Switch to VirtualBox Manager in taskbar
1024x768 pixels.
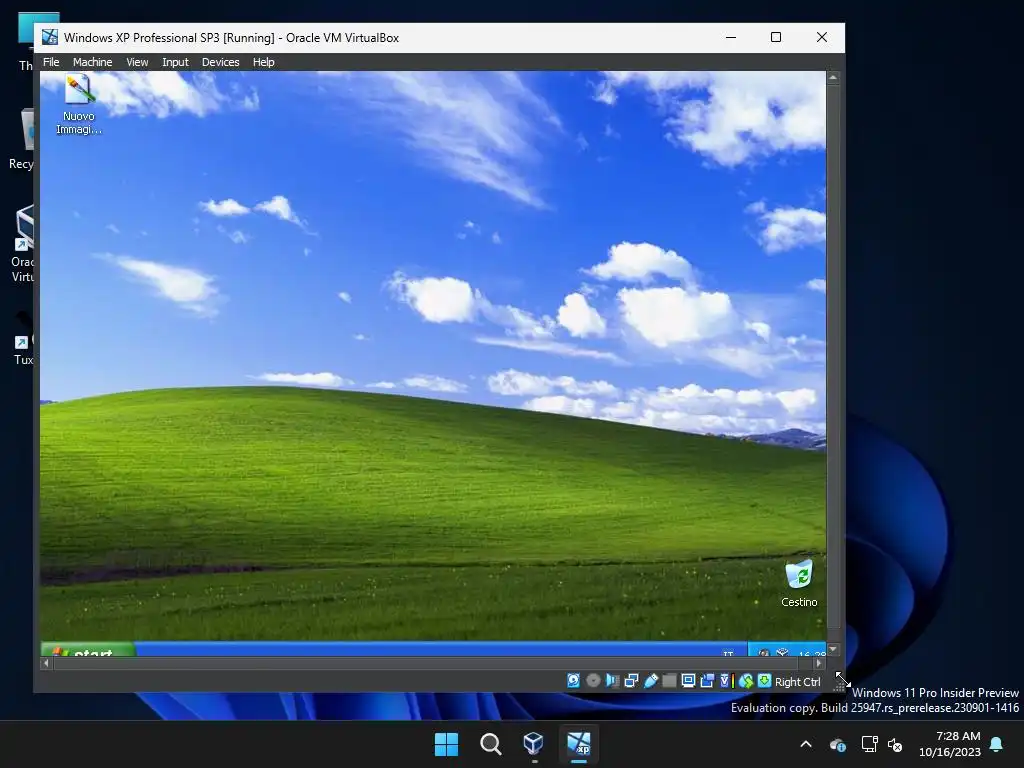(534, 744)
